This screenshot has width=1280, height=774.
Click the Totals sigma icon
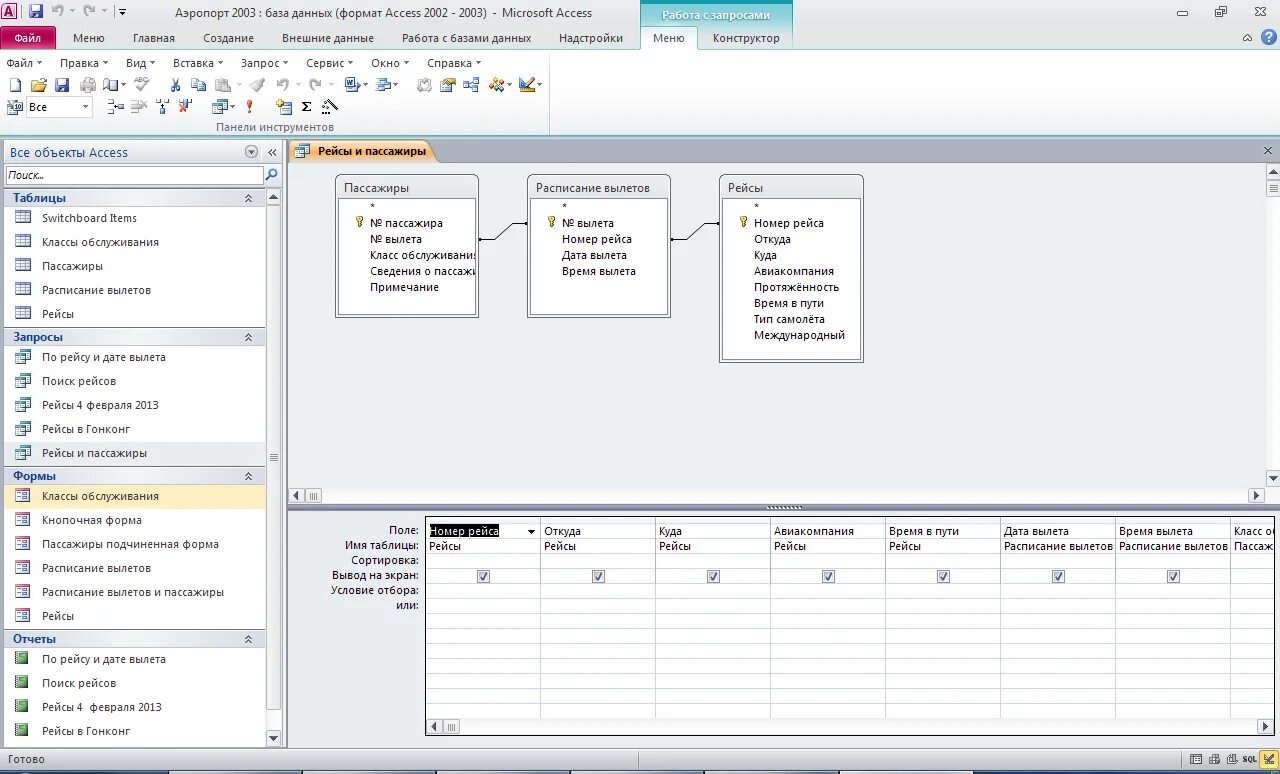click(x=306, y=107)
